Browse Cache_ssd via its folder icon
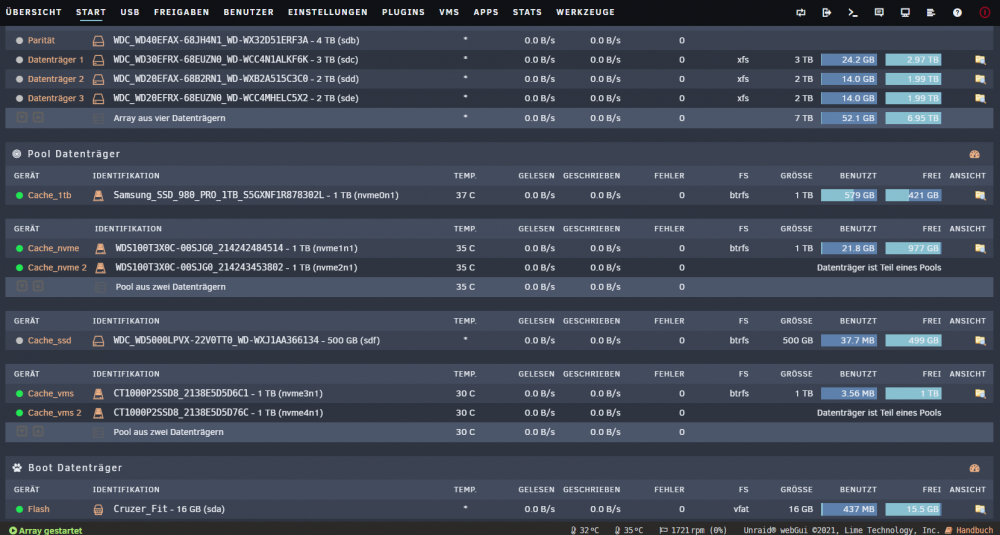This screenshot has width=1000, height=535. coord(980,341)
